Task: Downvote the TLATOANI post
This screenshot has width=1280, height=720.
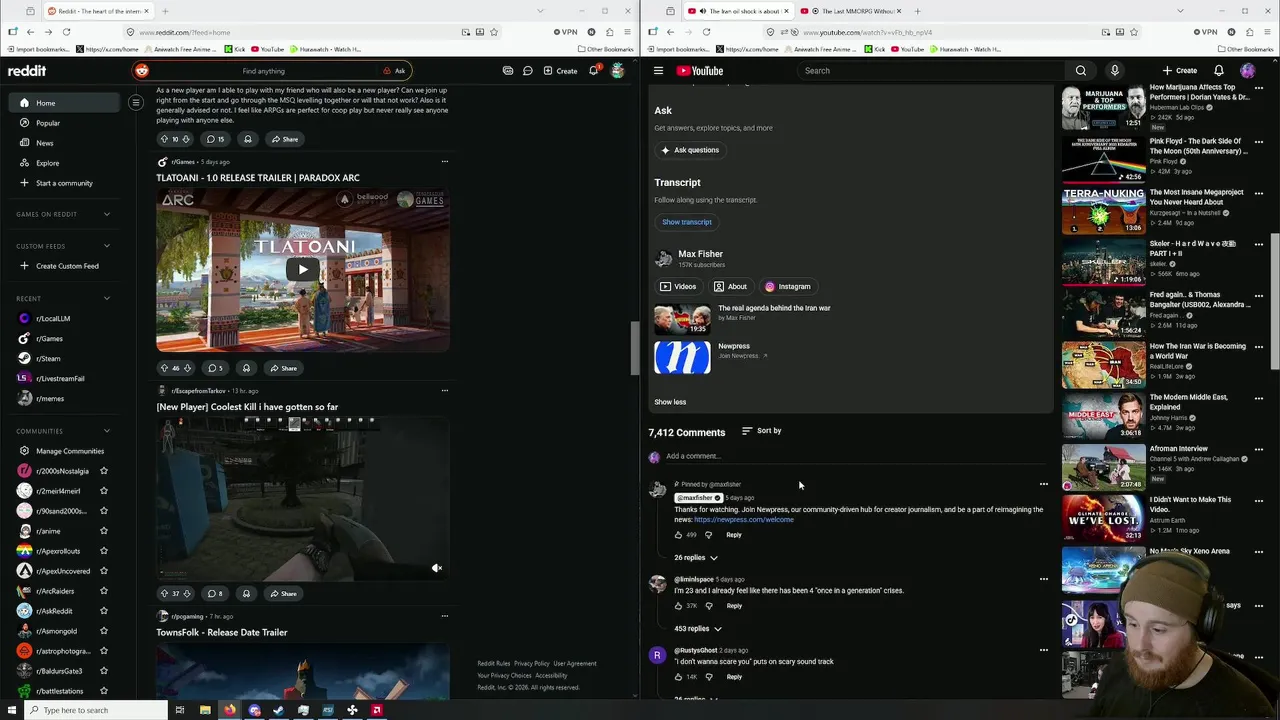Action: [187, 368]
